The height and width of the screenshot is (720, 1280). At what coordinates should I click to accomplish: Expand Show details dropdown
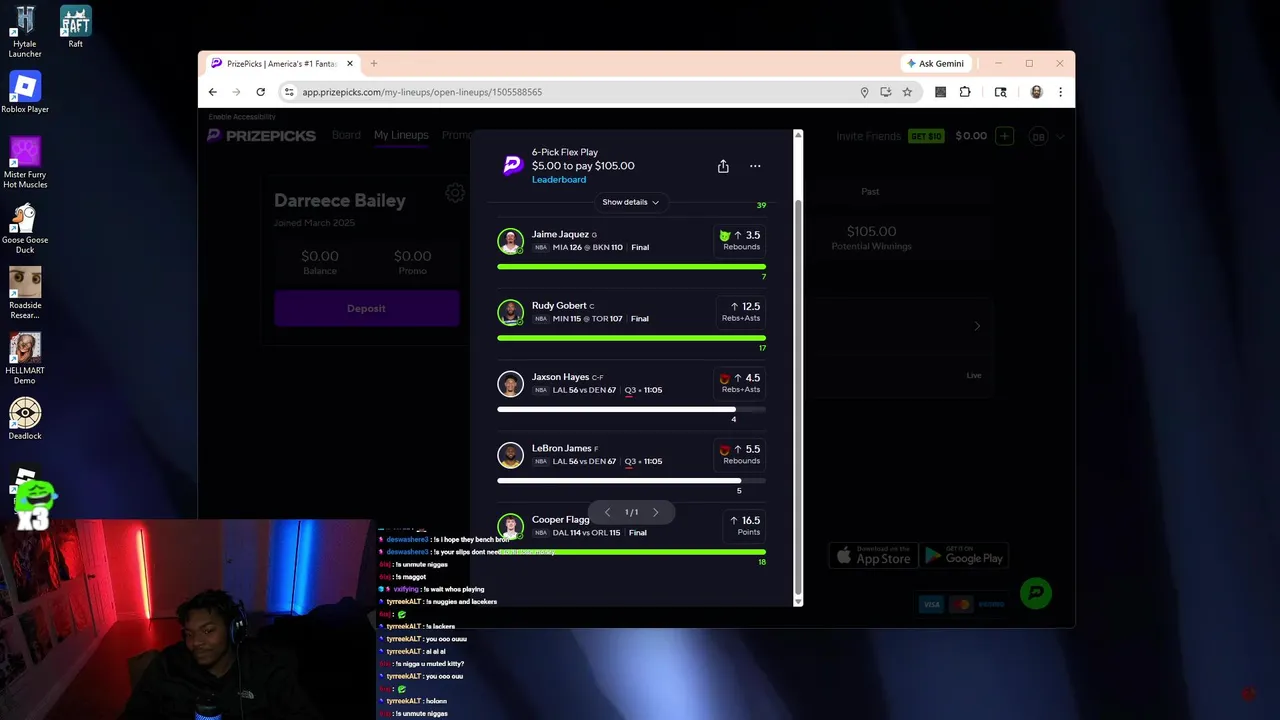click(x=630, y=202)
